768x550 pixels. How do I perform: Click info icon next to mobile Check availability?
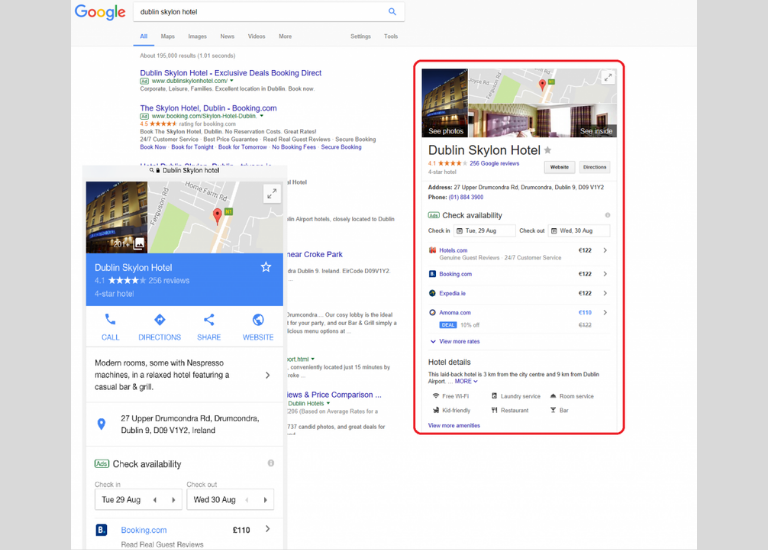point(271,463)
